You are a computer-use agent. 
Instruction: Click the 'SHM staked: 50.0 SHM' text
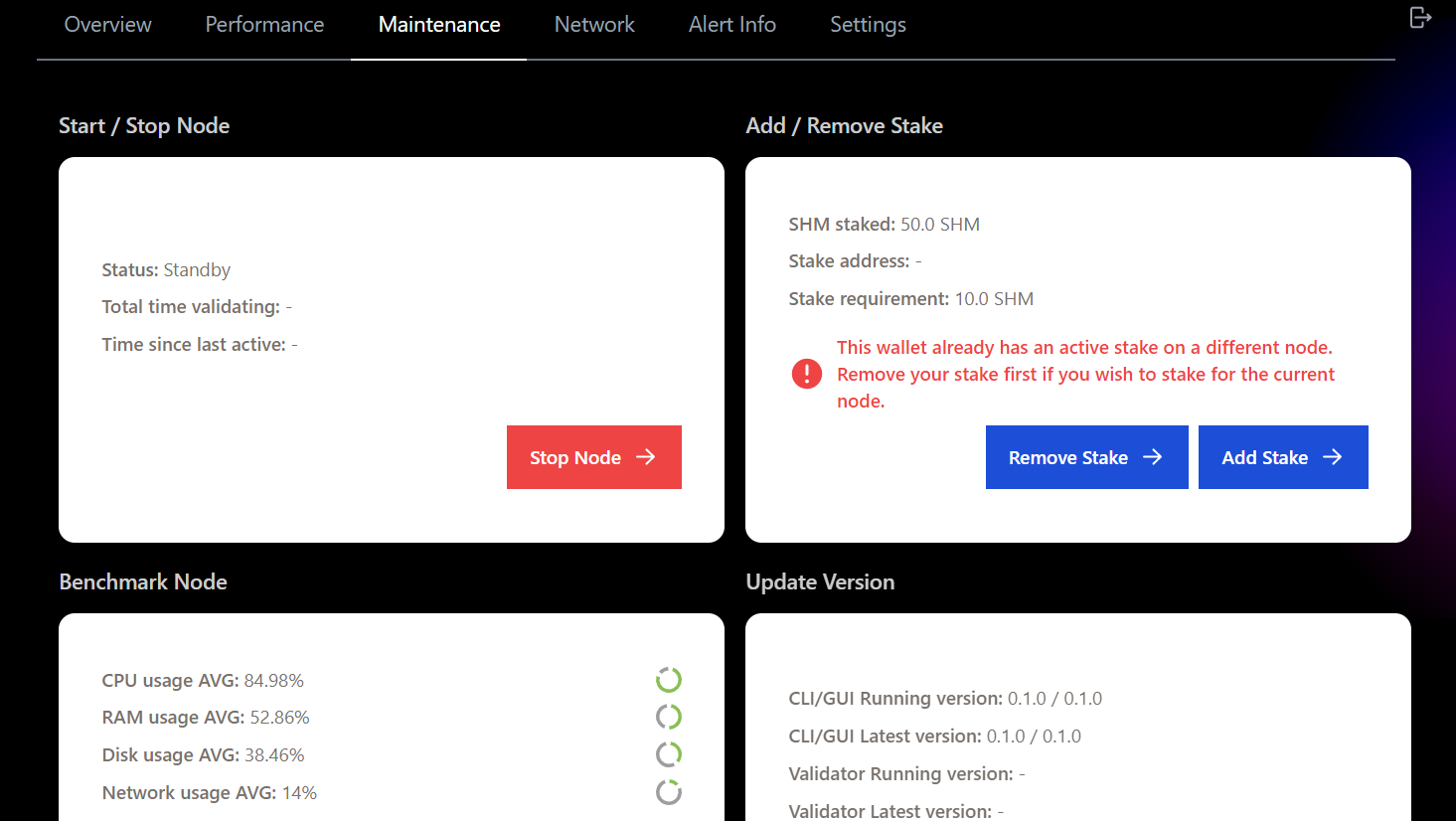tap(885, 225)
